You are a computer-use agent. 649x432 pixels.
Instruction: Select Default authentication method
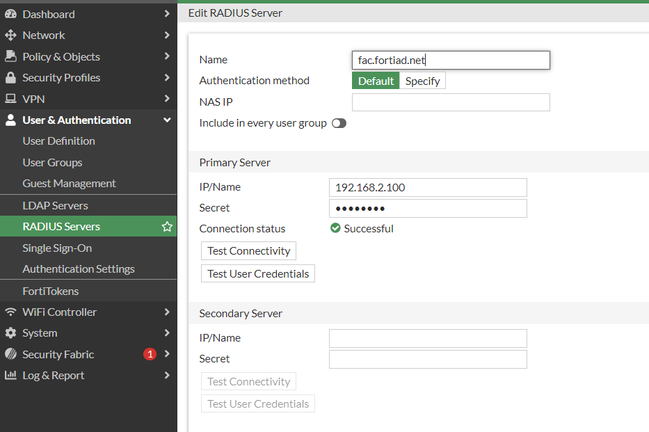tap(375, 81)
